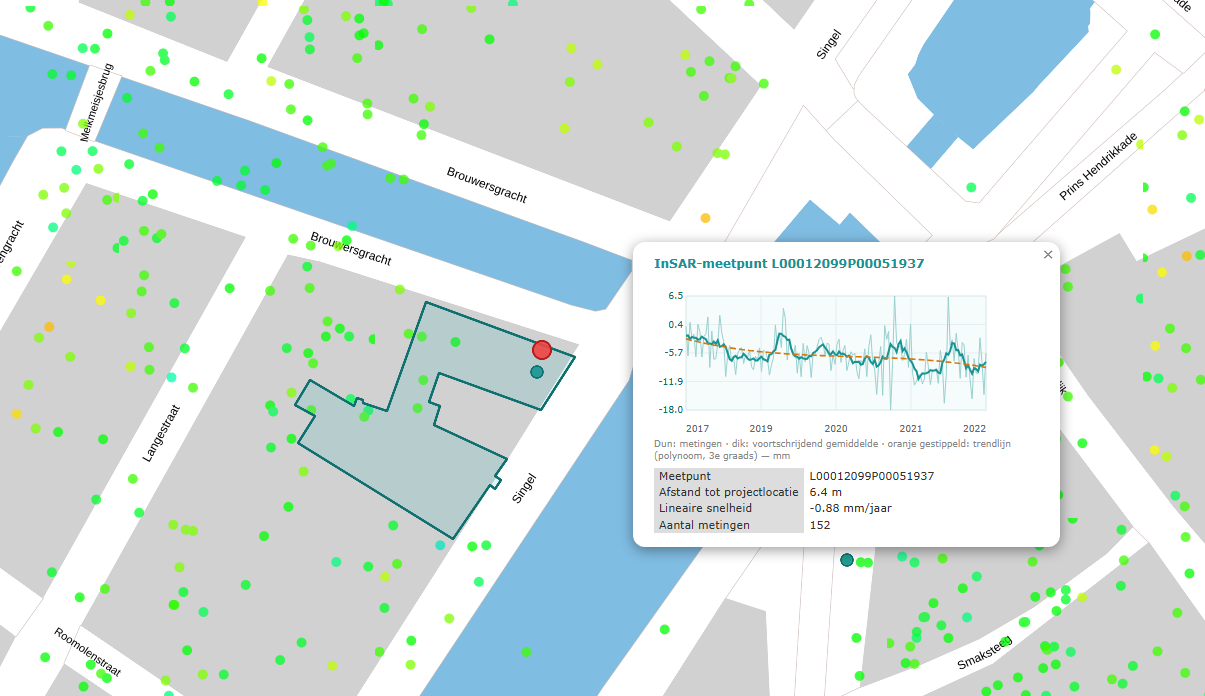
Task: Click the 'Langestraat' street label
Action: point(161,432)
